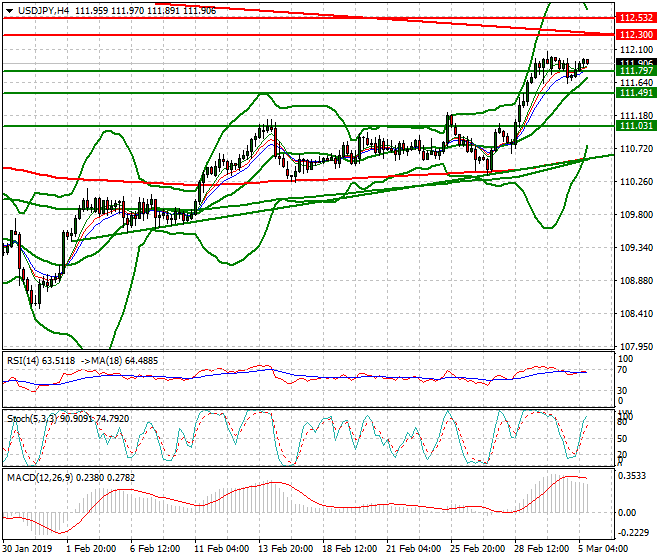Viewport: 660px width, 560px height.
Task: Click the 0.3533 MACD scale value
Action: click(631, 476)
